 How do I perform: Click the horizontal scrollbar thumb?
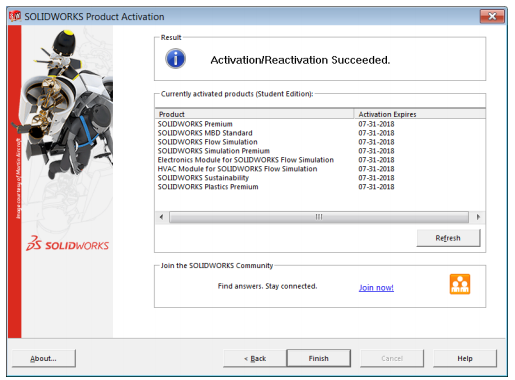pyautogui.click(x=319, y=217)
